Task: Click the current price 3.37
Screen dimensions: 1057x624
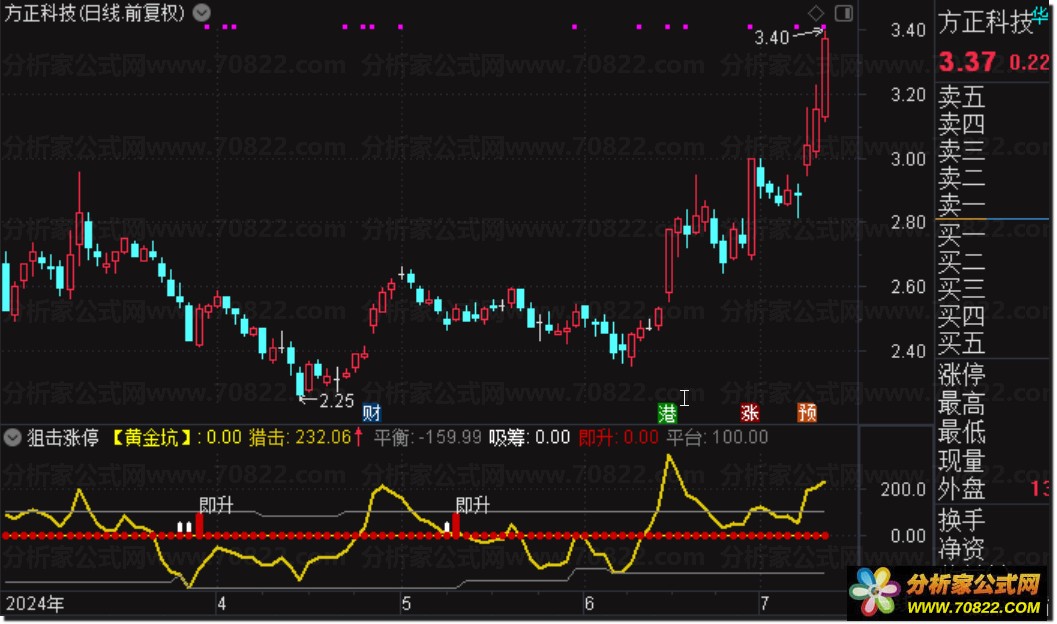Action: [x=967, y=62]
